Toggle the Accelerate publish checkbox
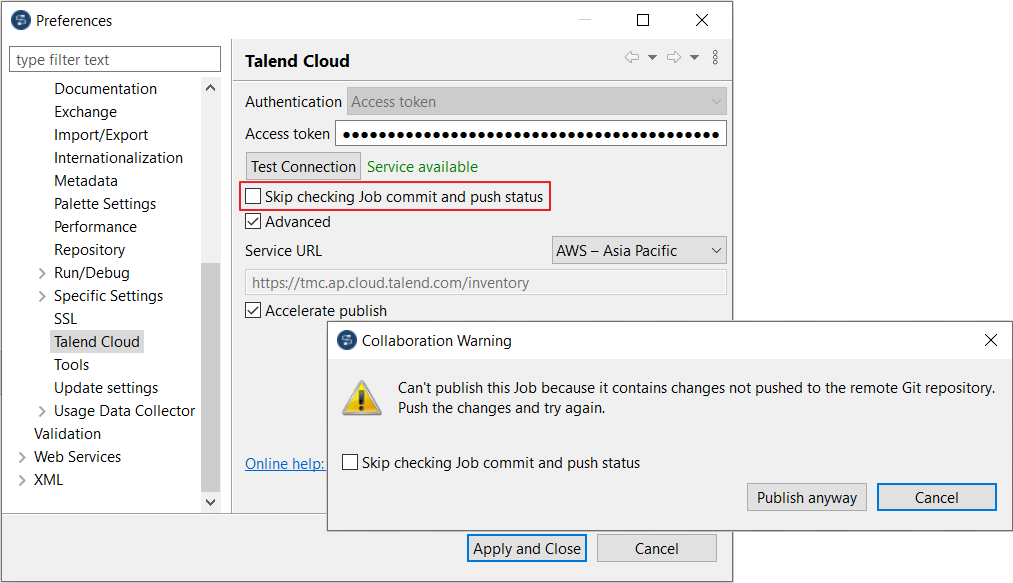1013x583 pixels. pyautogui.click(x=254, y=311)
